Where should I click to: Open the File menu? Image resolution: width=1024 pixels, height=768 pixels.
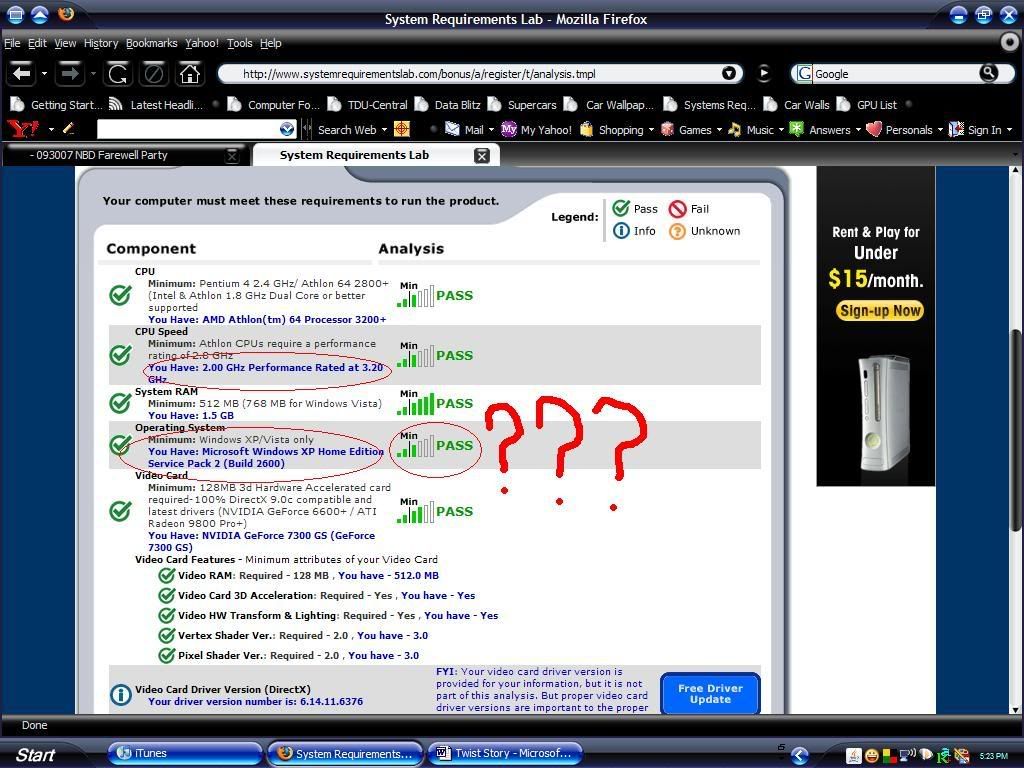pos(12,43)
